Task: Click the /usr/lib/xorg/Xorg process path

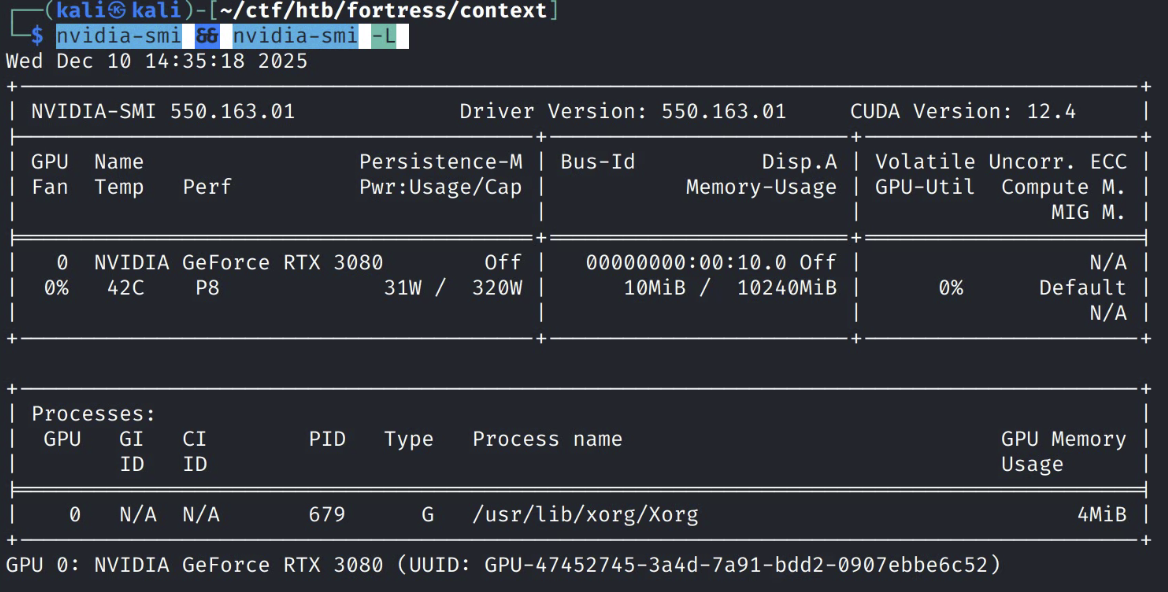Action: pyautogui.click(x=585, y=515)
